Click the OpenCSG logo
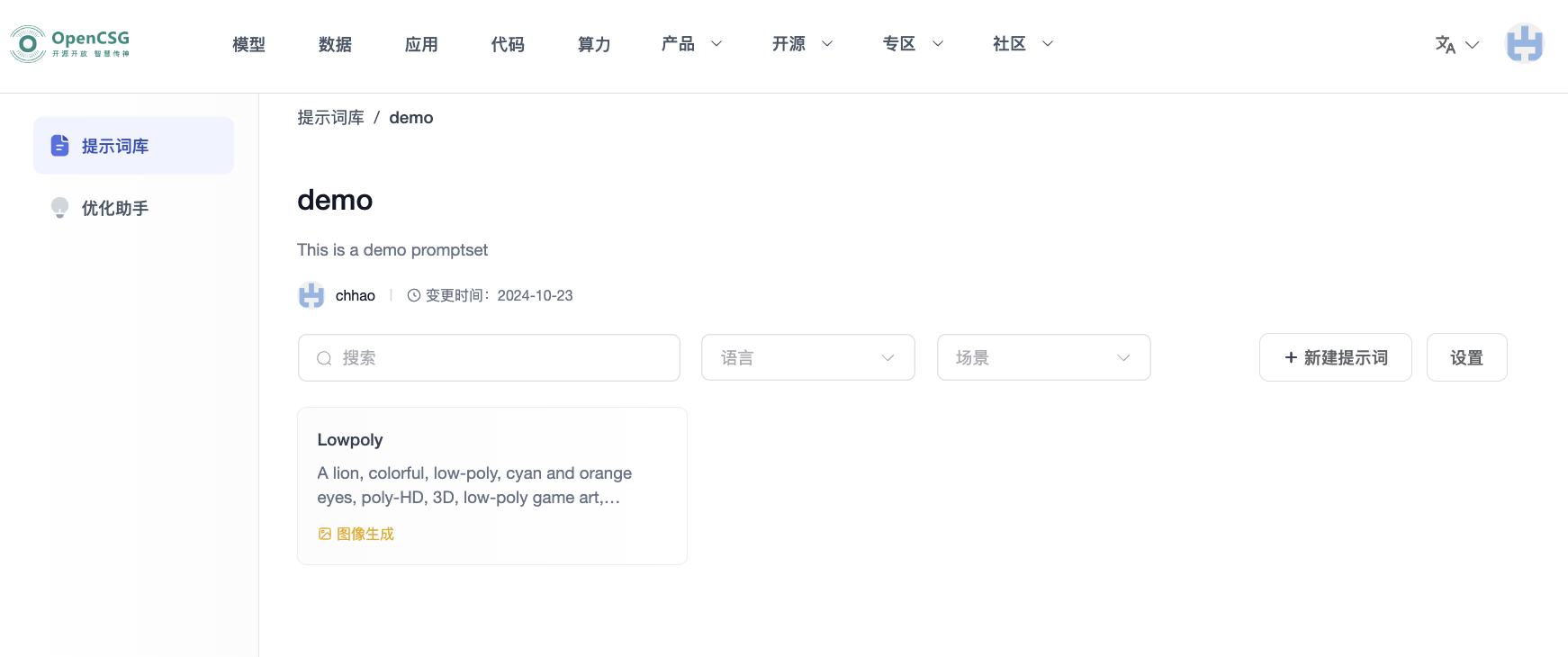1568x657 pixels. click(70, 43)
